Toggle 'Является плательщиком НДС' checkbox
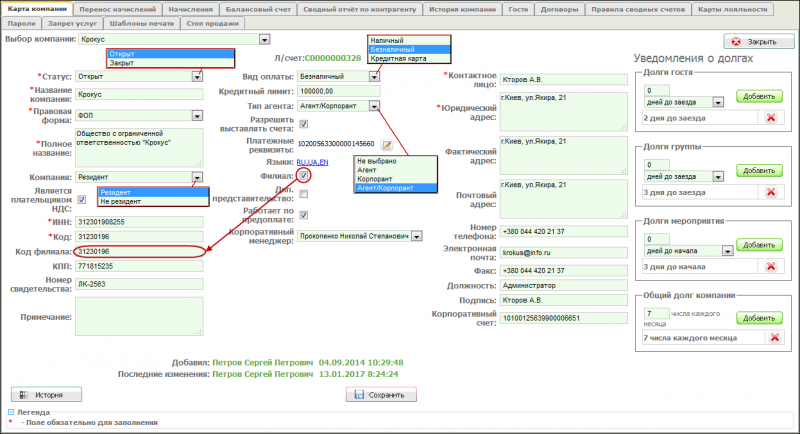 tap(83, 199)
